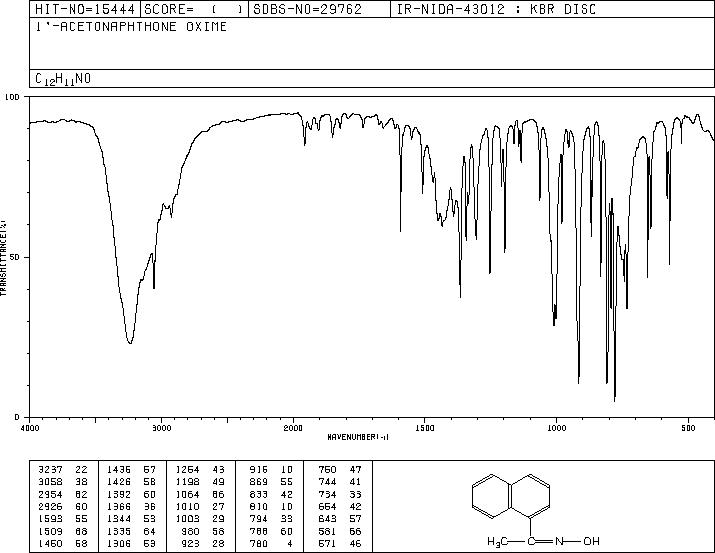Click the 1593 entry in the peak table
This screenshot has width=715, height=553.
(x=50, y=519)
